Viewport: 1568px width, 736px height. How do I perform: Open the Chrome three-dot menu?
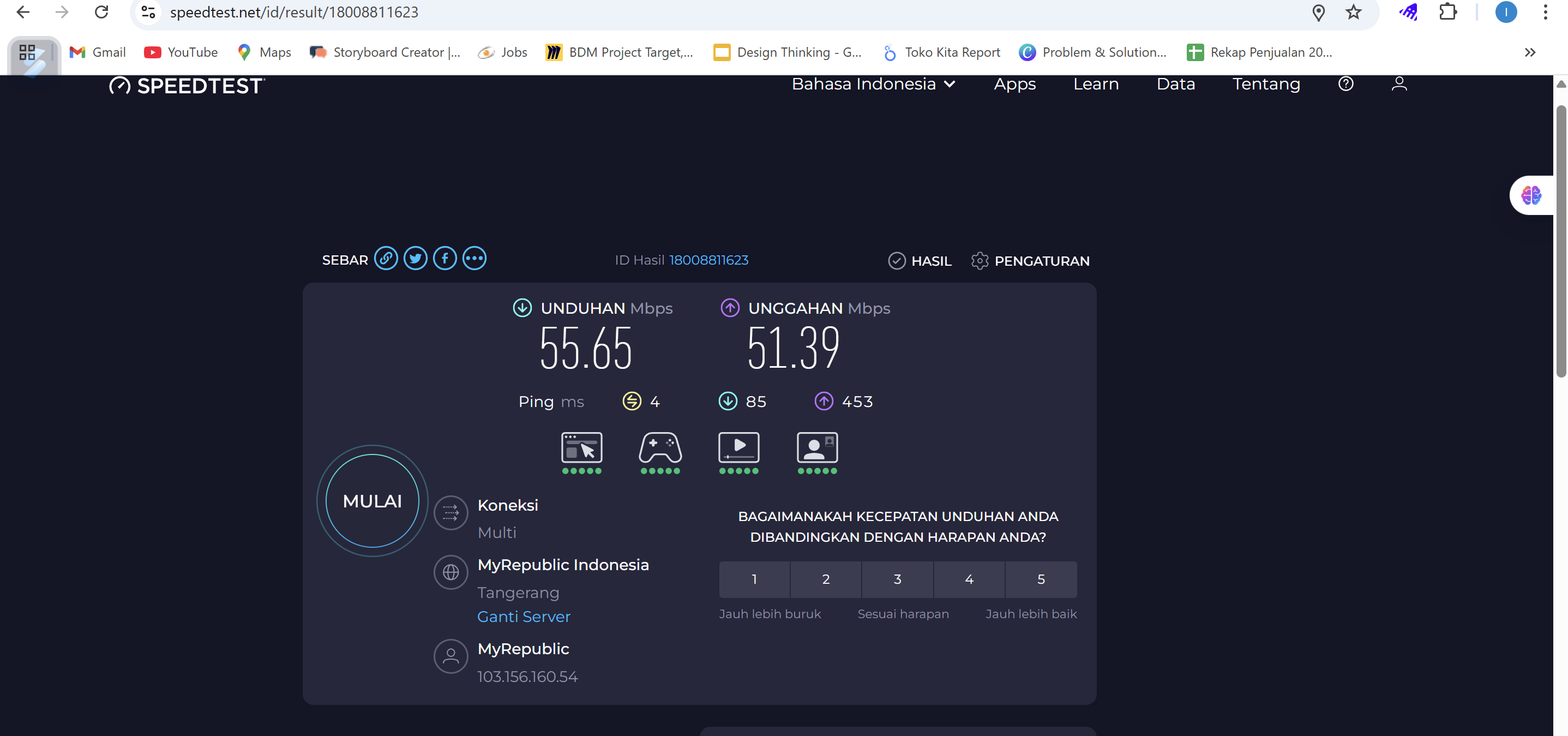(x=1545, y=12)
